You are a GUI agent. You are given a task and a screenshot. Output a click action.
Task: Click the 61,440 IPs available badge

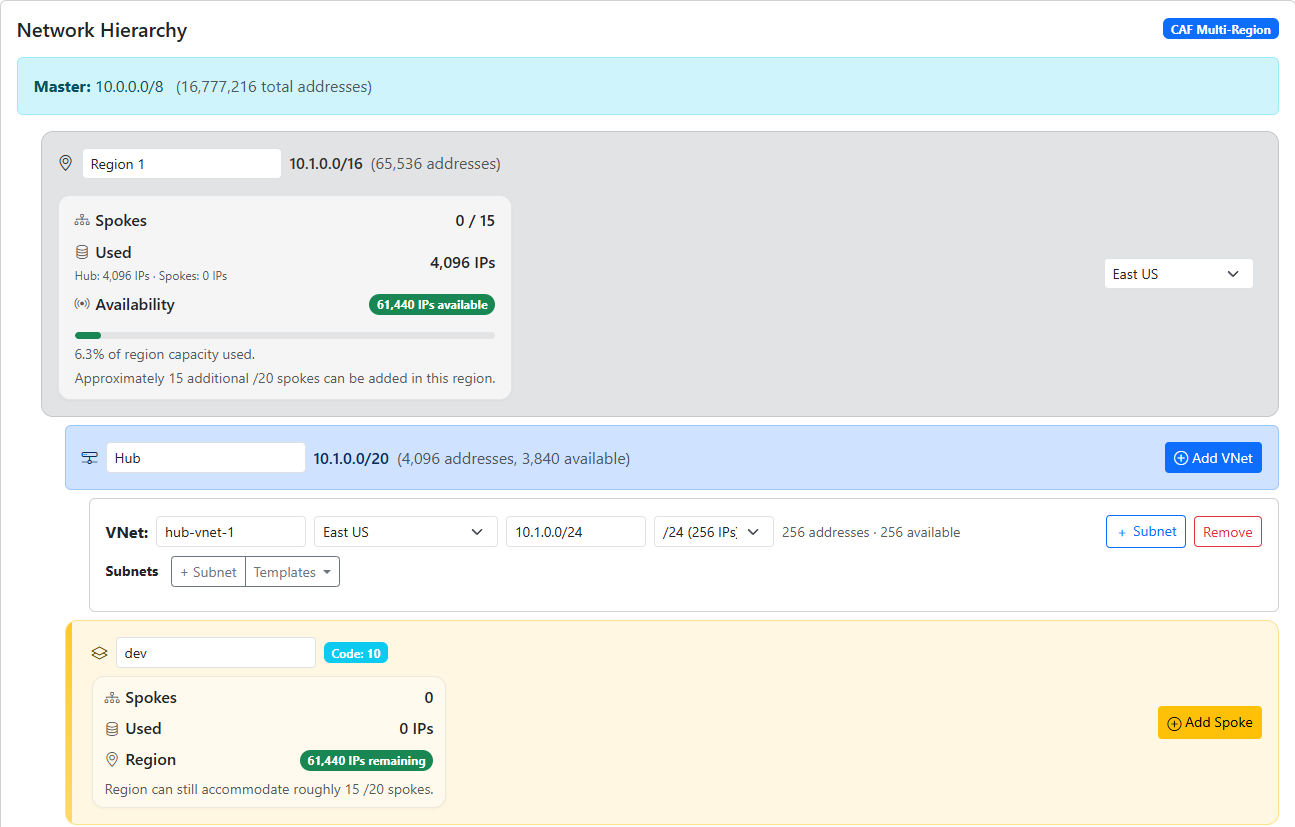(432, 304)
